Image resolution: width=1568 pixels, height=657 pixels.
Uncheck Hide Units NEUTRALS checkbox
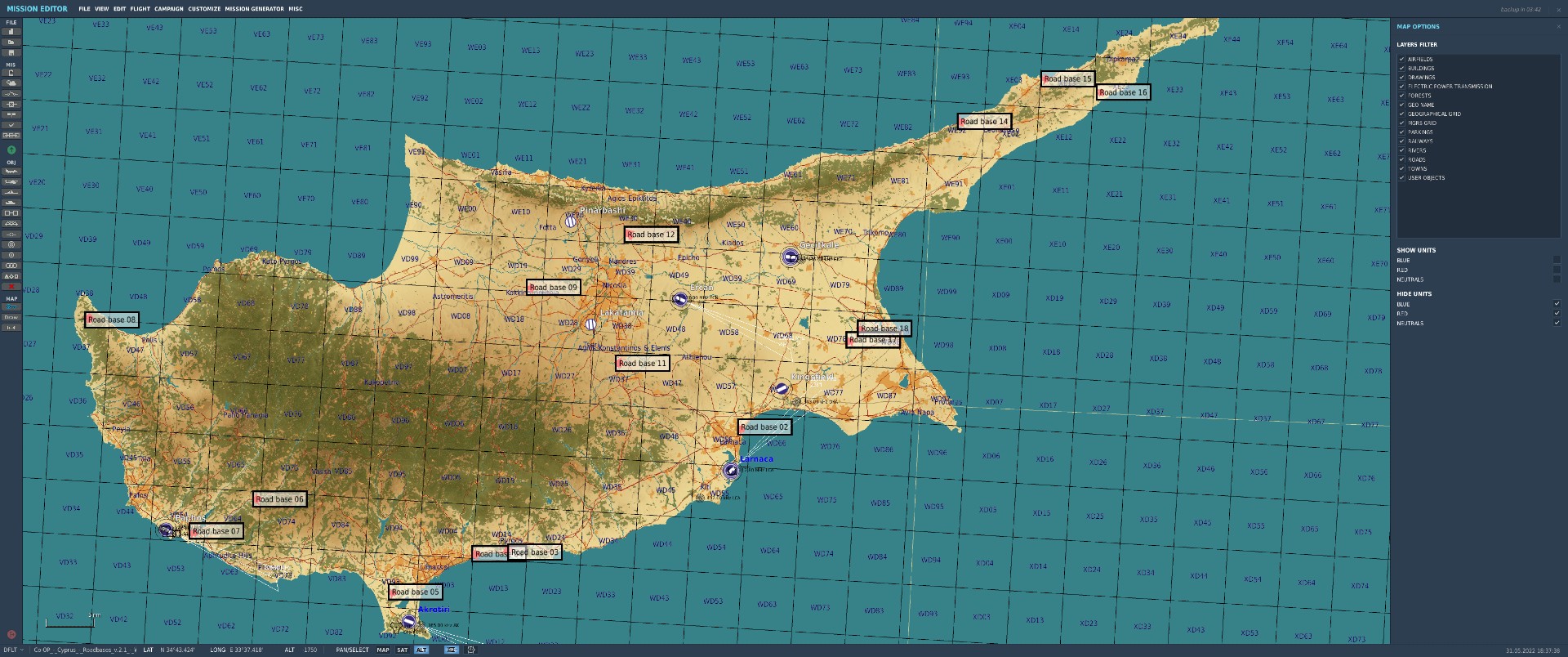pos(1557,323)
